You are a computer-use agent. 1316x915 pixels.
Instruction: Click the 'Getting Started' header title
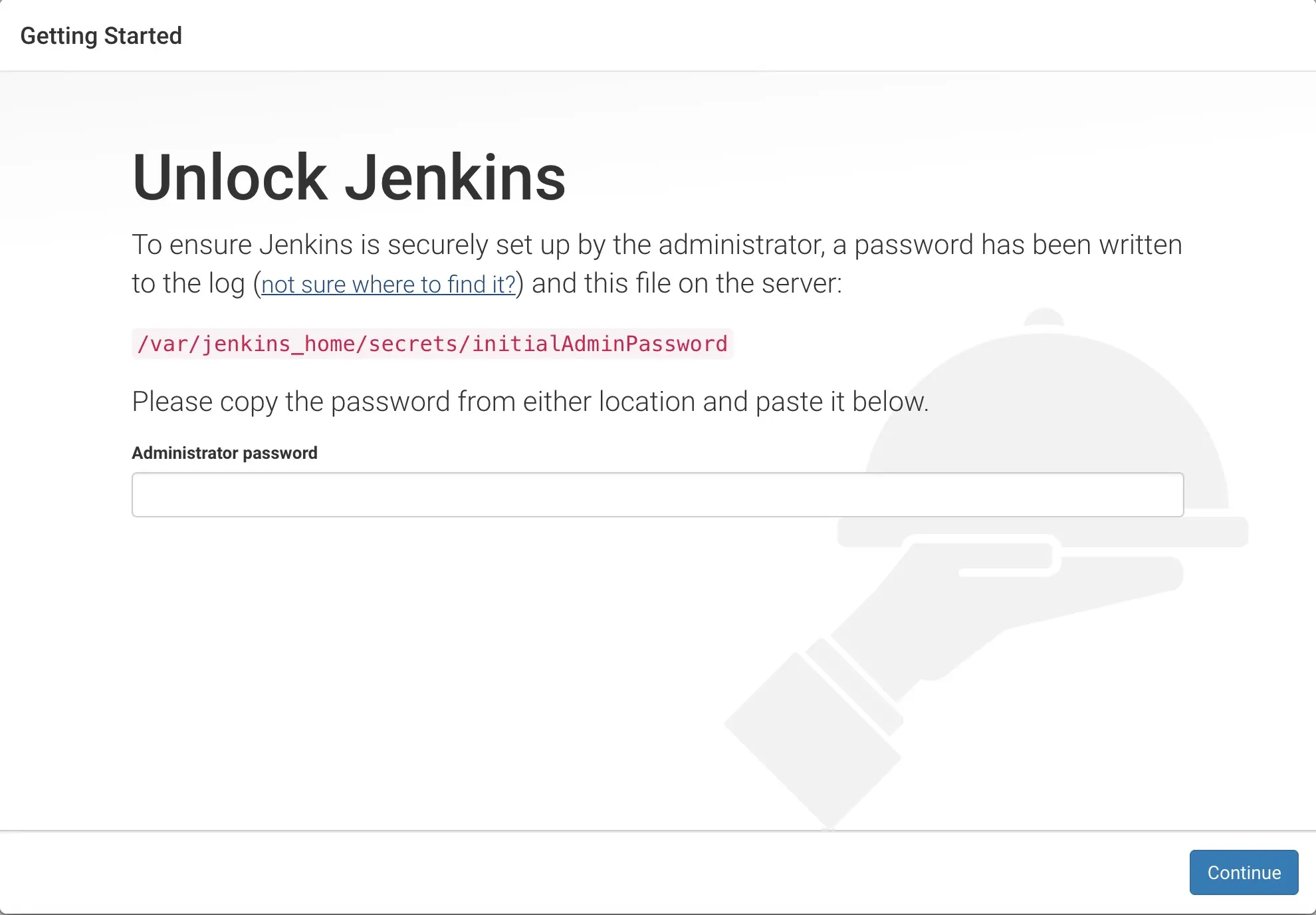(x=101, y=35)
